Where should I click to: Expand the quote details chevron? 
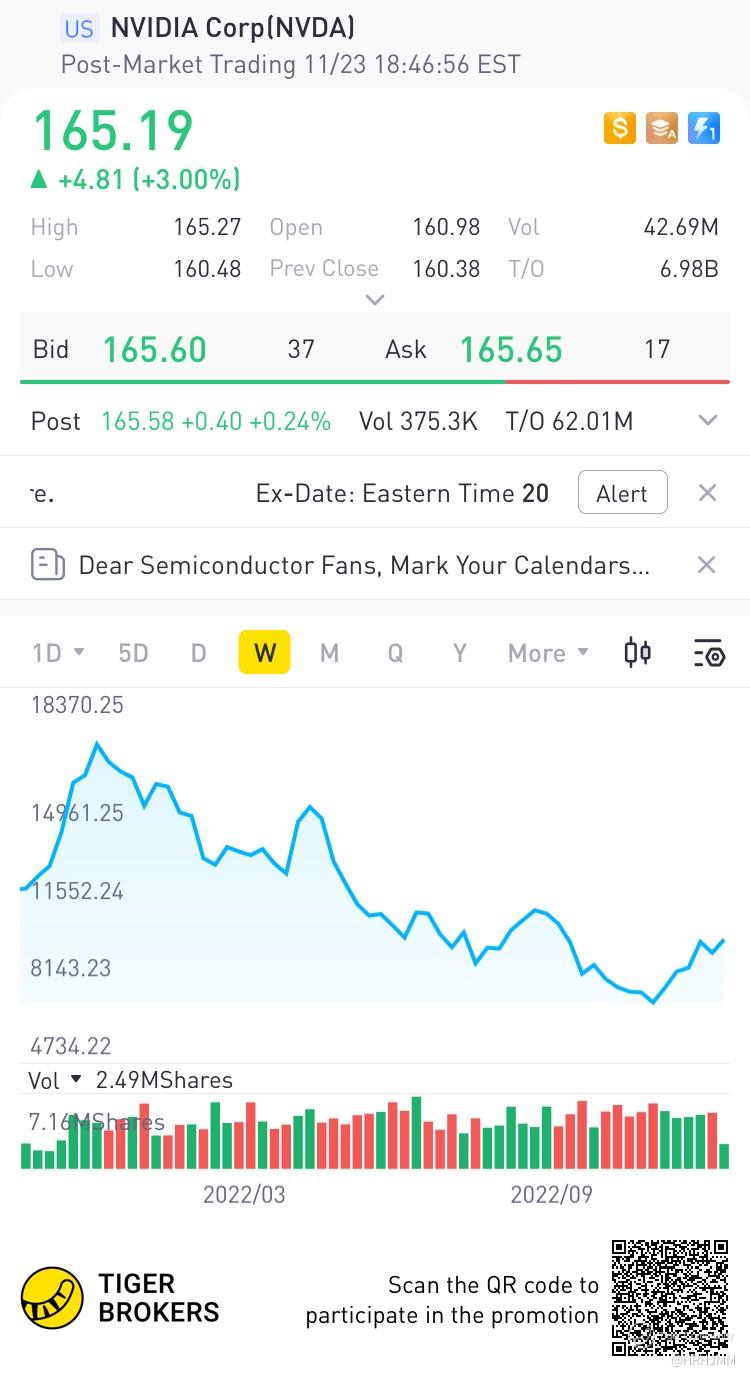click(375, 300)
